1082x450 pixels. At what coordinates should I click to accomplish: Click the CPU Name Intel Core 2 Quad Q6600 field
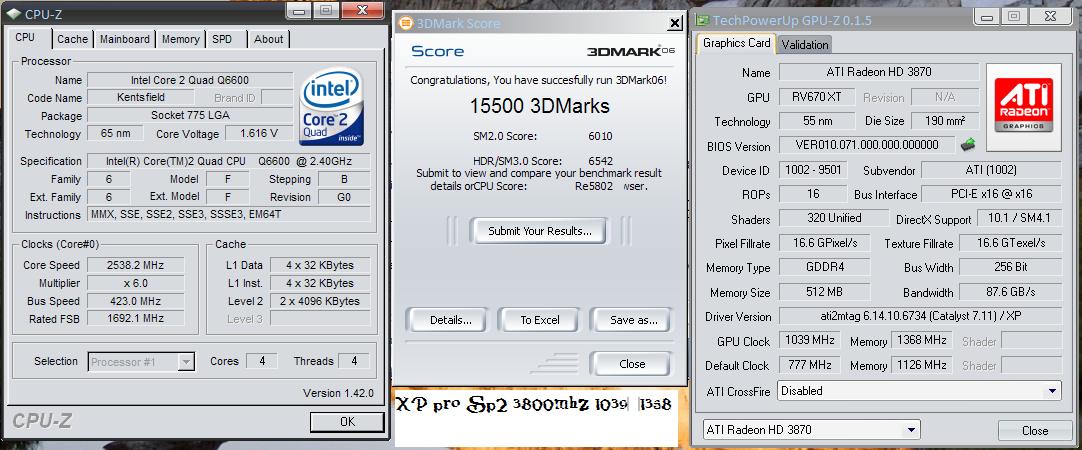click(190, 79)
